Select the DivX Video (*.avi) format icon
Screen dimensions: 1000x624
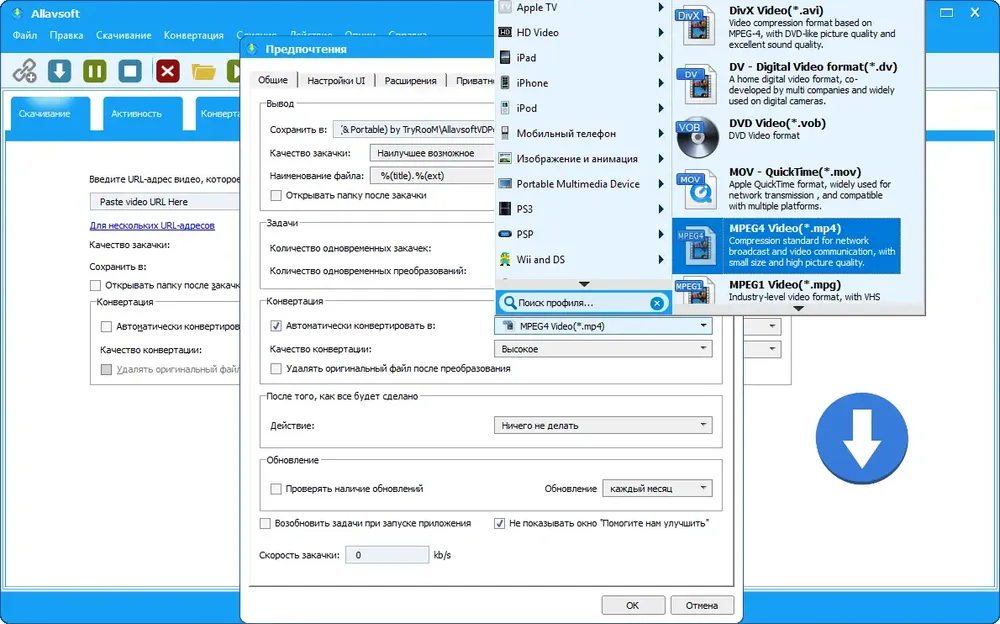point(696,26)
